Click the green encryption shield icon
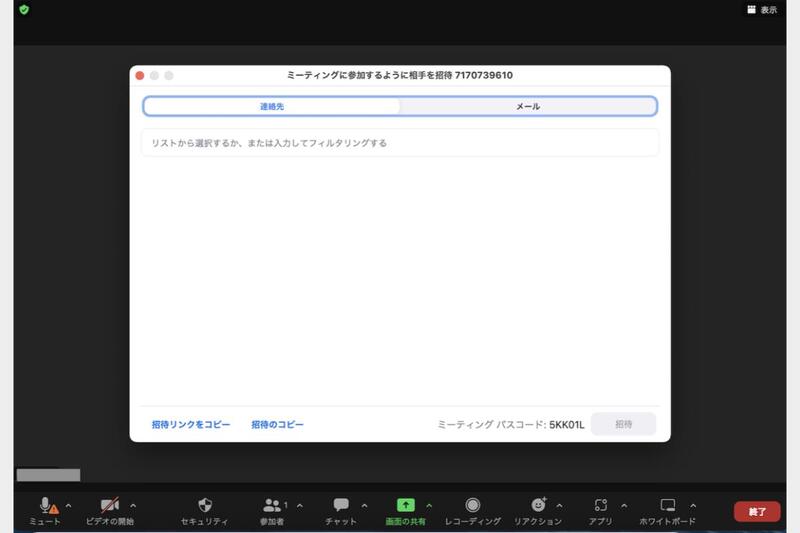The height and width of the screenshot is (533, 800). (24, 10)
